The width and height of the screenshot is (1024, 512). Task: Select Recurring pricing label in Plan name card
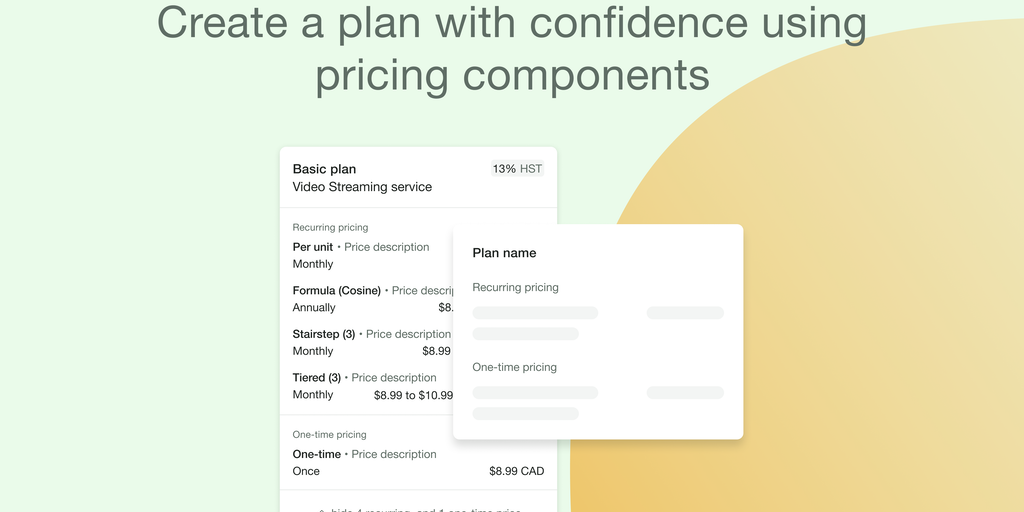tap(515, 288)
